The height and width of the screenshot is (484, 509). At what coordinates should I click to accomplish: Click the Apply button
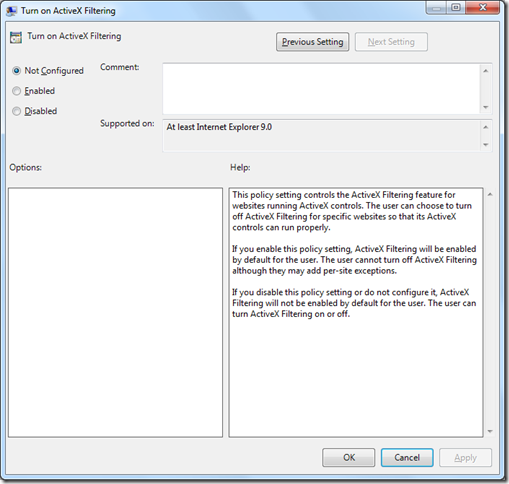coord(465,457)
